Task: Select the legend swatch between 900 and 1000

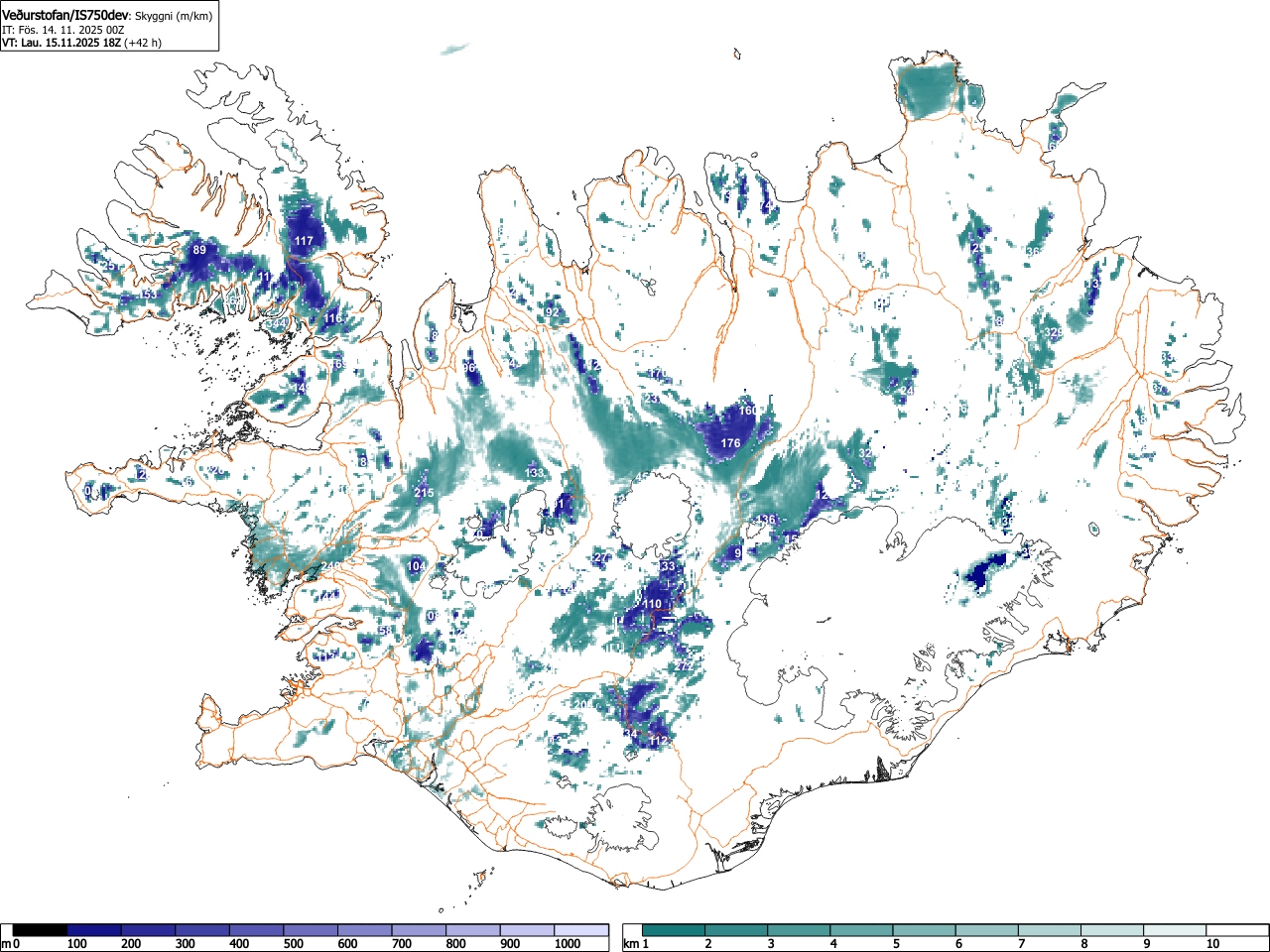Action: 527,930
